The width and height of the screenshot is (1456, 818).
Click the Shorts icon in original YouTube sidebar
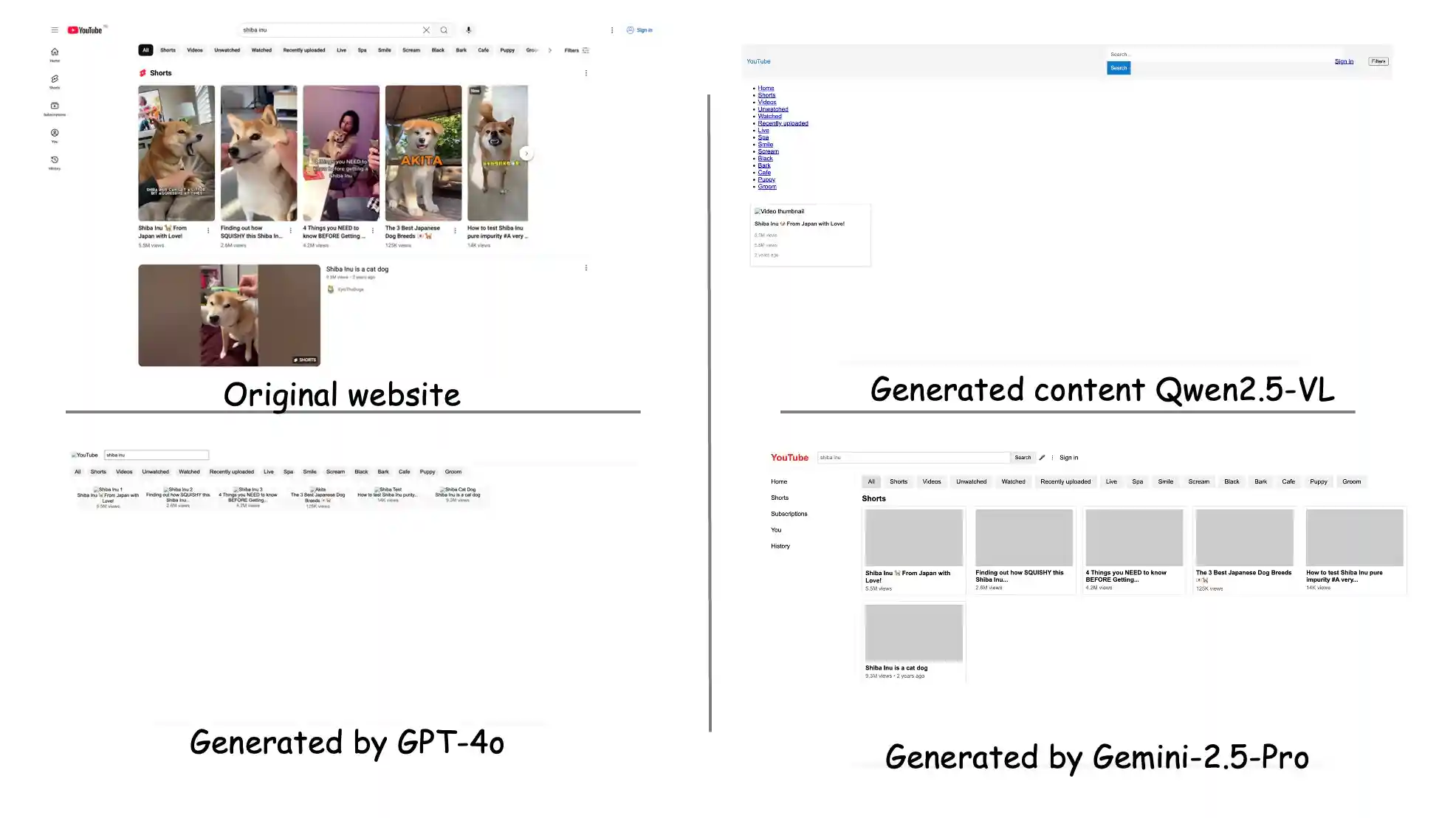coord(55,80)
